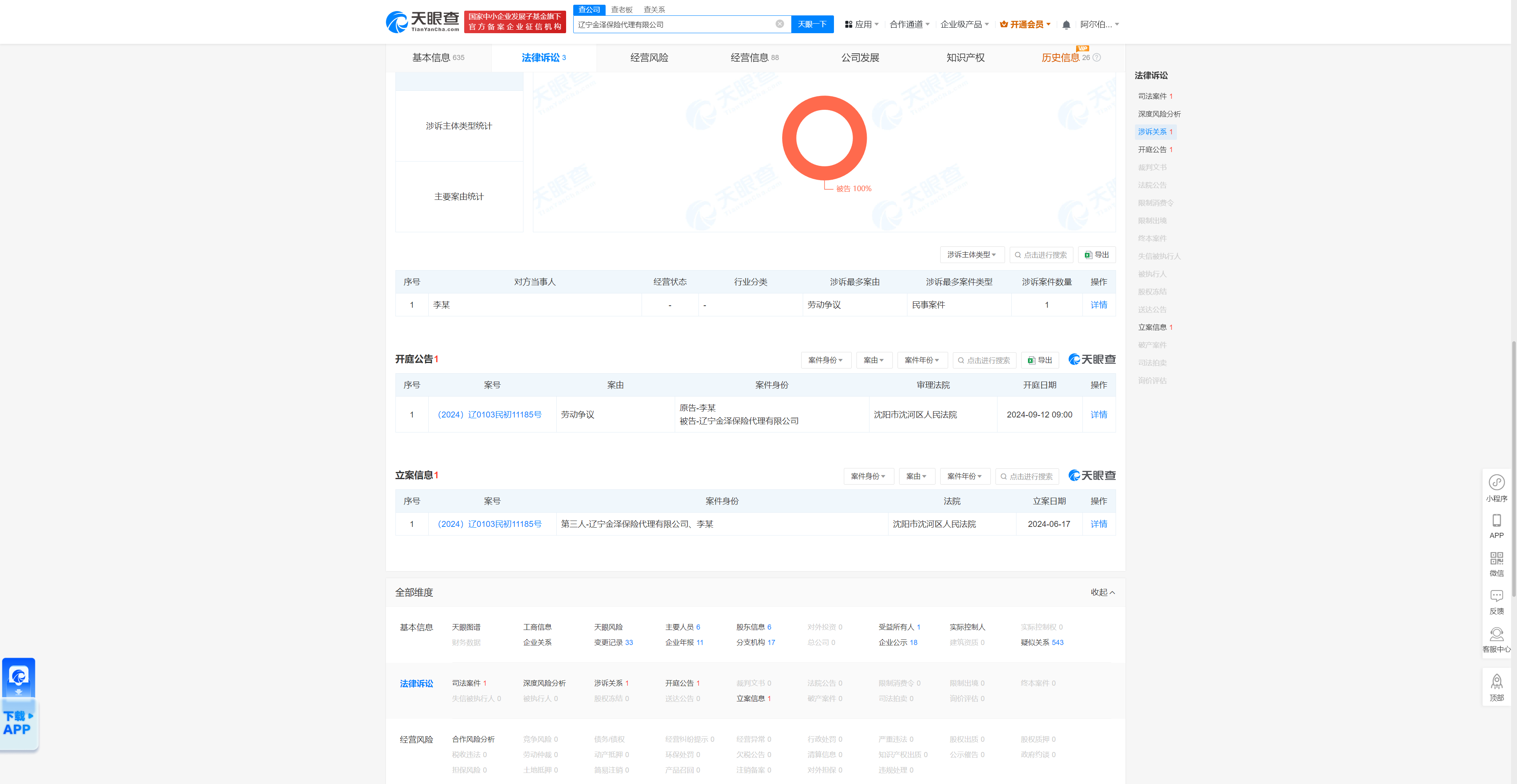The width and height of the screenshot is (1517, 784).
Task: Click 点击进行搜索 box in 涉诉关系 toolbar
Action: pos(1041,255)
